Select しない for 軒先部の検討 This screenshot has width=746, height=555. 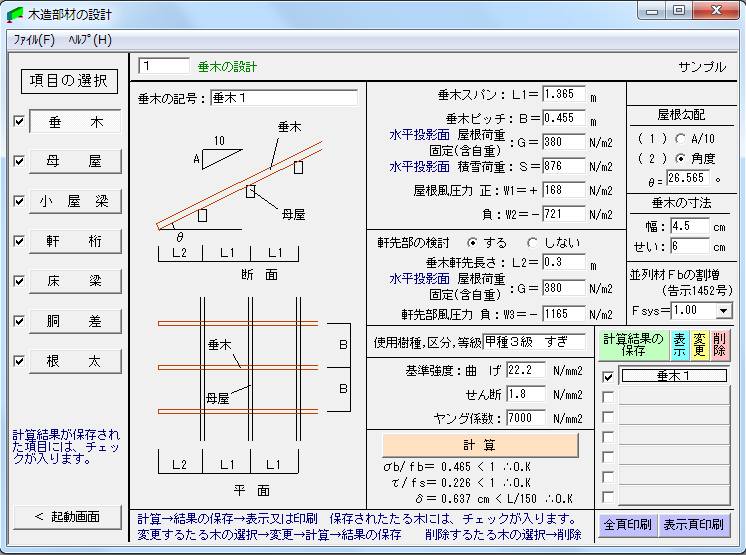(x=534, y=242)
